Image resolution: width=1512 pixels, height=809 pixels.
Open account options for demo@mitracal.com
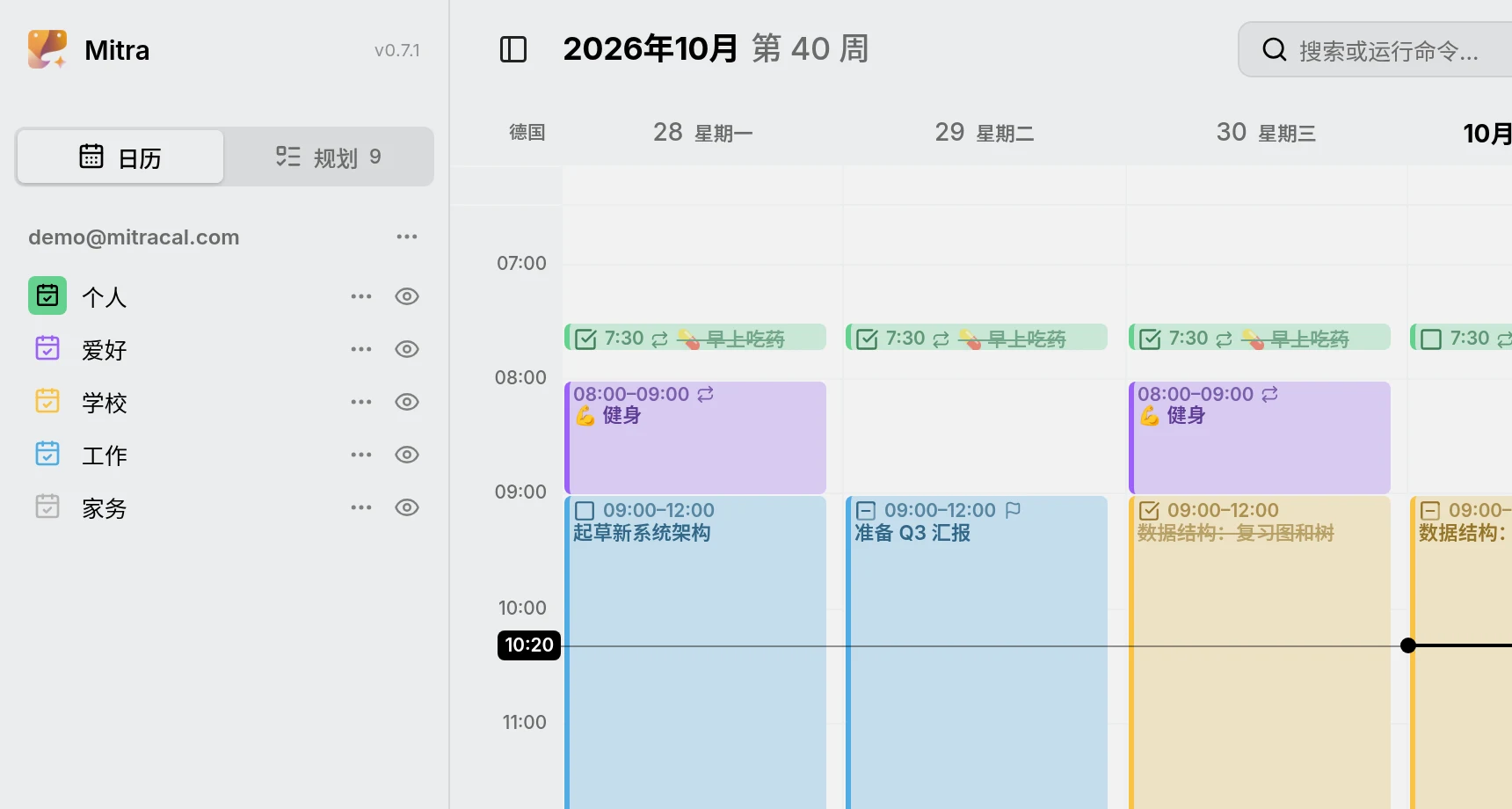click(x=407, y=237)
